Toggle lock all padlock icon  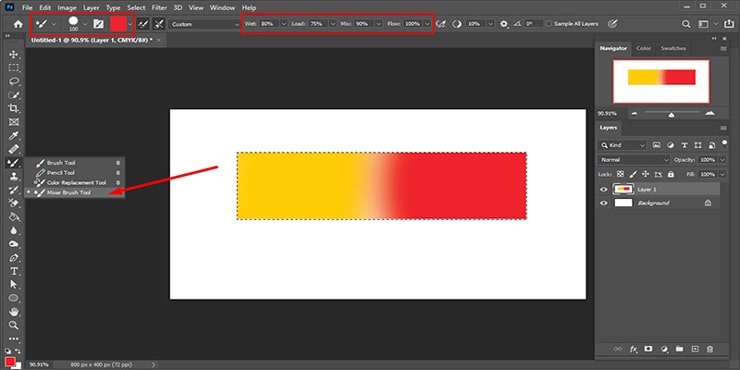pyautogui.click(x=671, y=174)
